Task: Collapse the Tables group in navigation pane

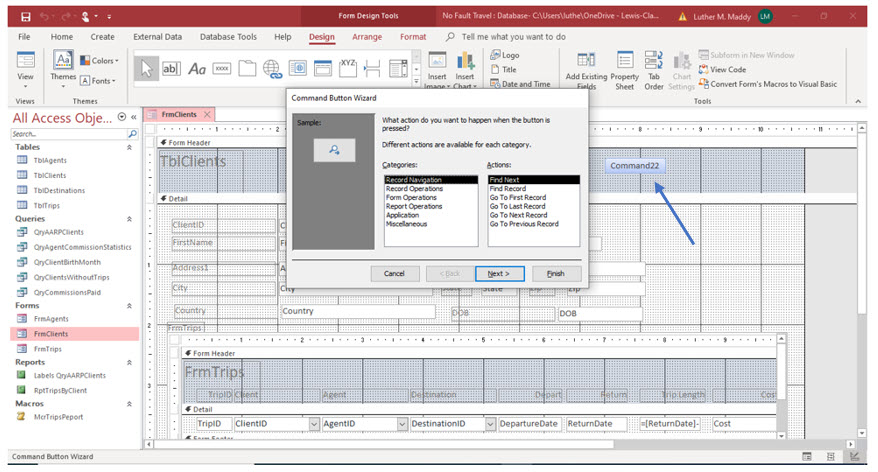Action: tap(129, 147)
